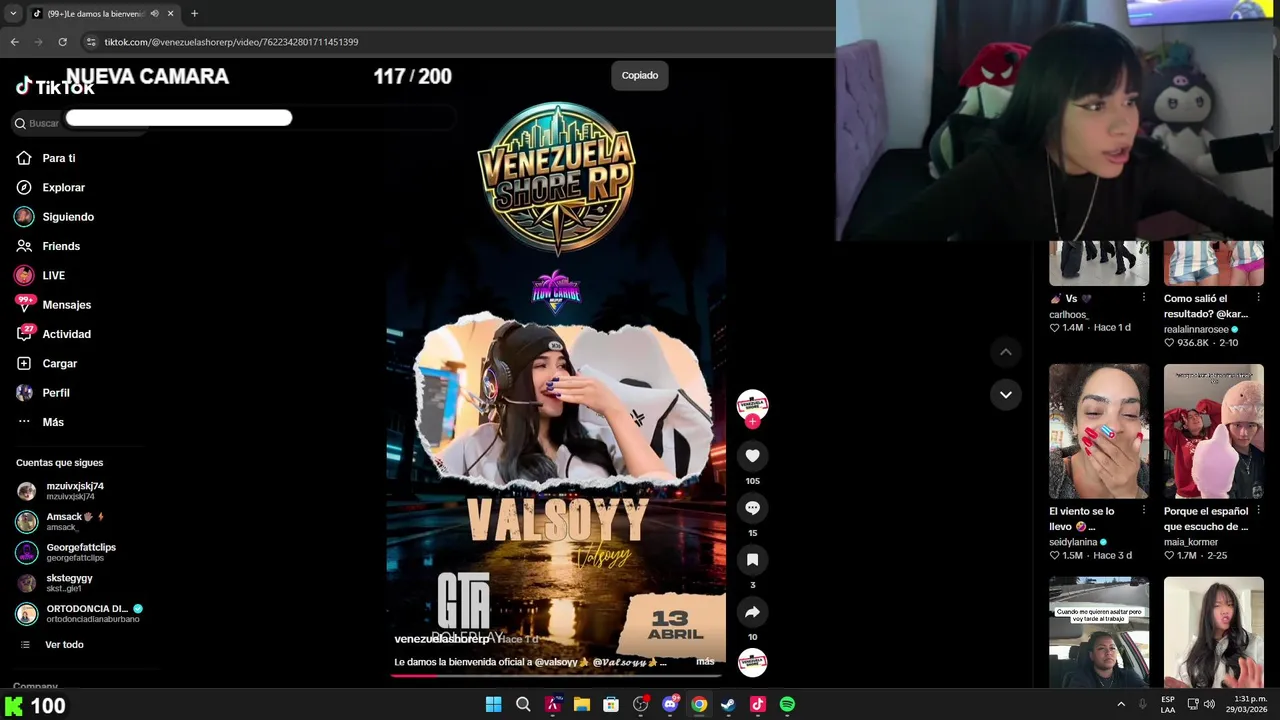Go back in browser
Image resolution: width=1280 pixels, height=720 pixels.
tap(14, 42)
